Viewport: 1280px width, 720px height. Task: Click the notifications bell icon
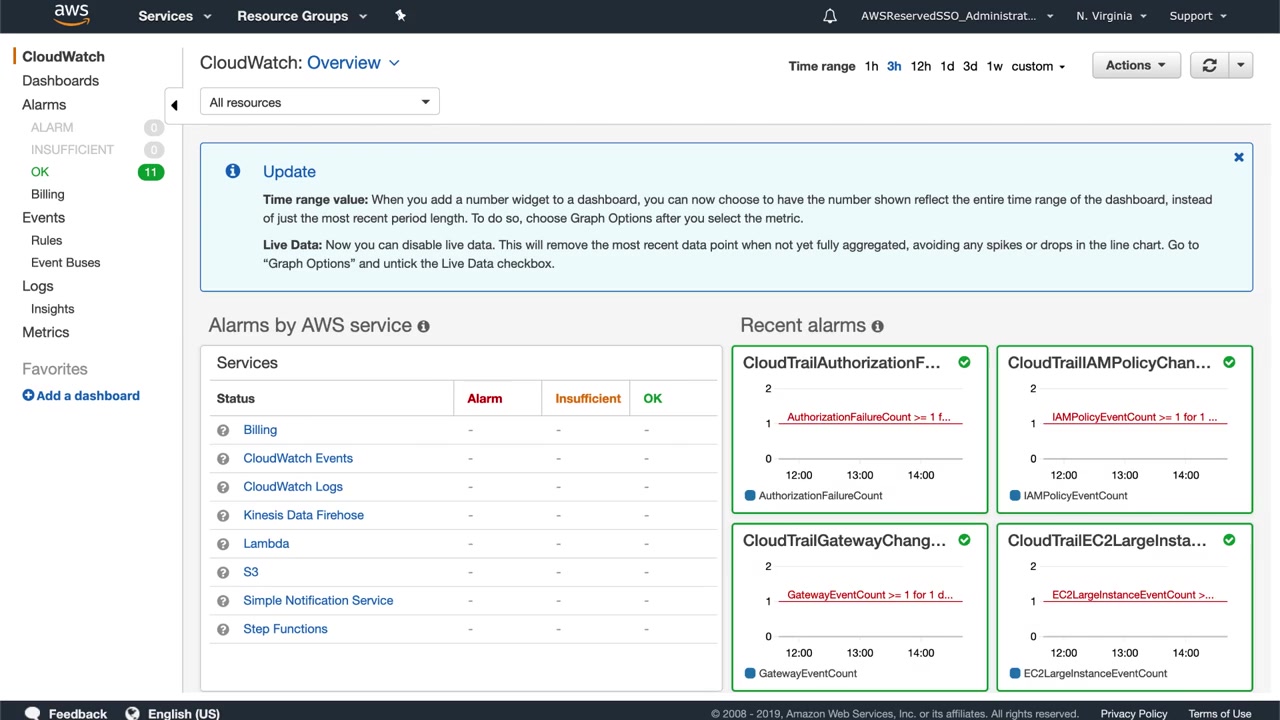pyautogui.click(x=829, y=16)
